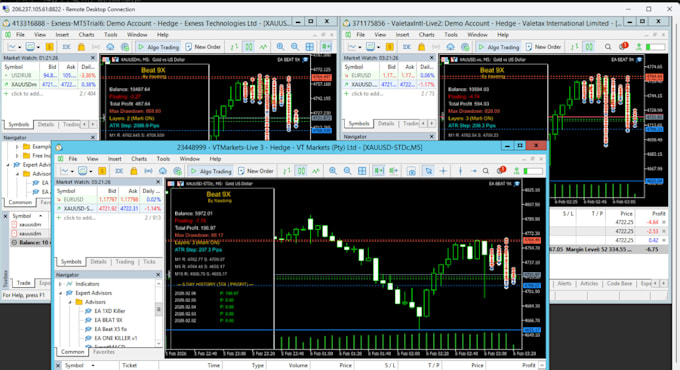Open templates dropdown arrow in VT Markets
Screen dimensions: 680x370
point(91,171)
